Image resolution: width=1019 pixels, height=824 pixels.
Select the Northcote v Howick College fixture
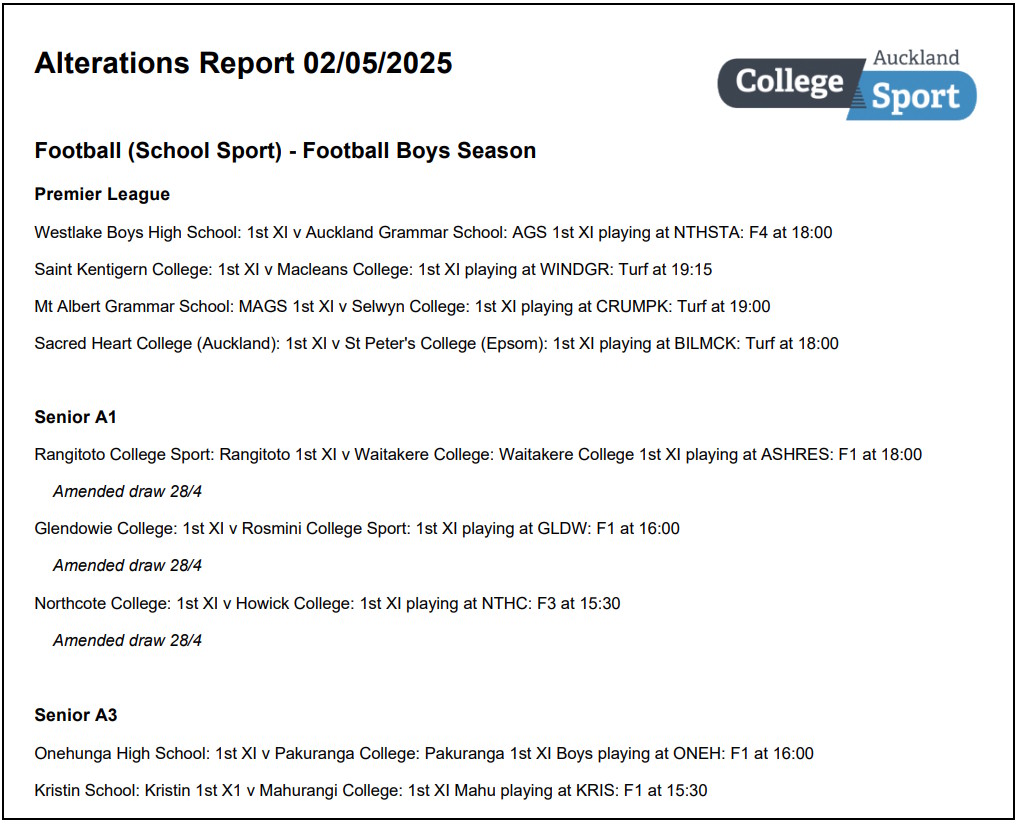pyautogui.click(x=328, y=604)
